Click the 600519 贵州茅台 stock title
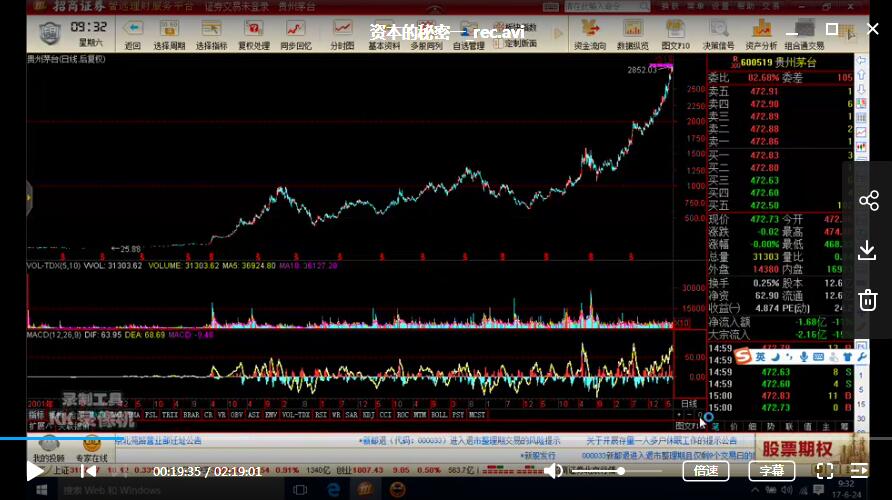The height and width of the screenshot is (500, 892). [778, 63]
